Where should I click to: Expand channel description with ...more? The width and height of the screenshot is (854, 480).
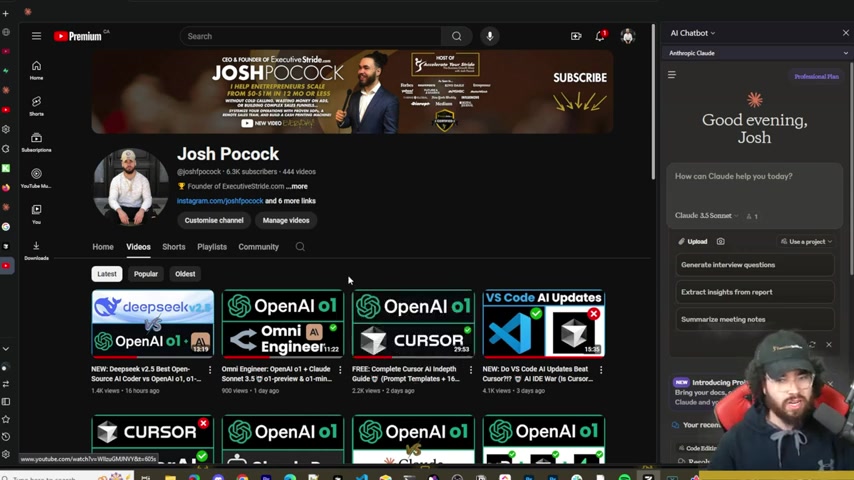[x=297, y=186]
